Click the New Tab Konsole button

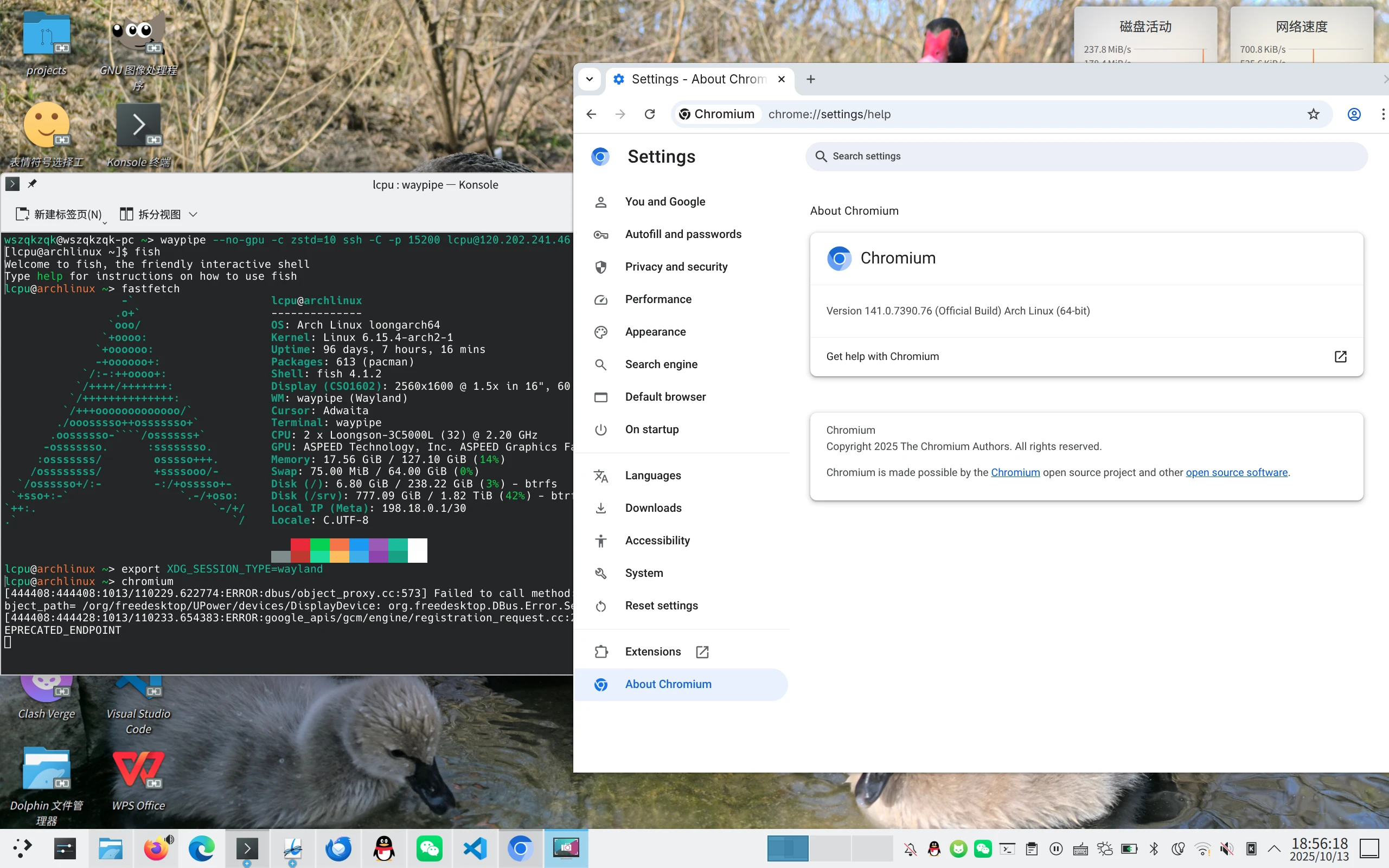point(59,214)
